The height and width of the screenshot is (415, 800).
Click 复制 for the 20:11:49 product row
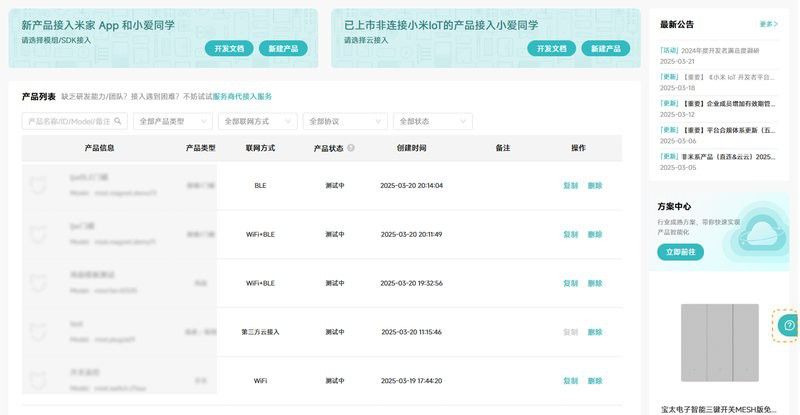(570, 235)
